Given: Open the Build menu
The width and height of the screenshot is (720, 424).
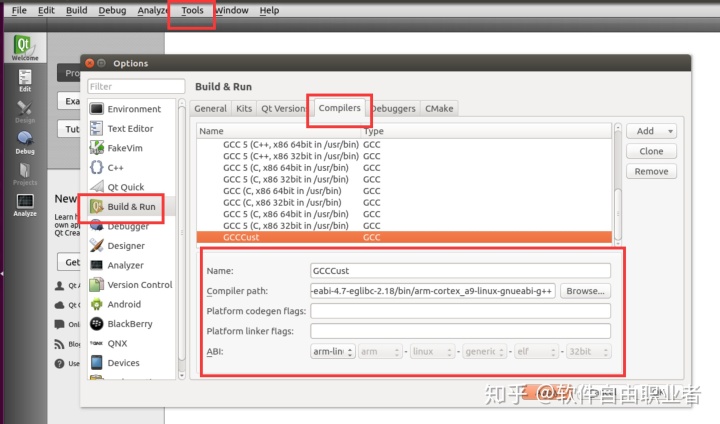Looking at the screenshot, I should click(76, 10).
